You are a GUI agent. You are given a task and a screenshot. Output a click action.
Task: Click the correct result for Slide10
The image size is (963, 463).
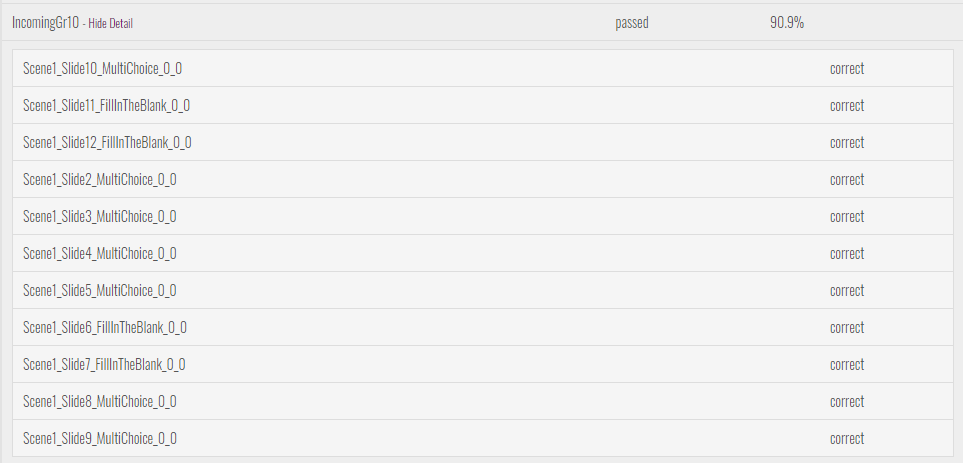[847, 68]
